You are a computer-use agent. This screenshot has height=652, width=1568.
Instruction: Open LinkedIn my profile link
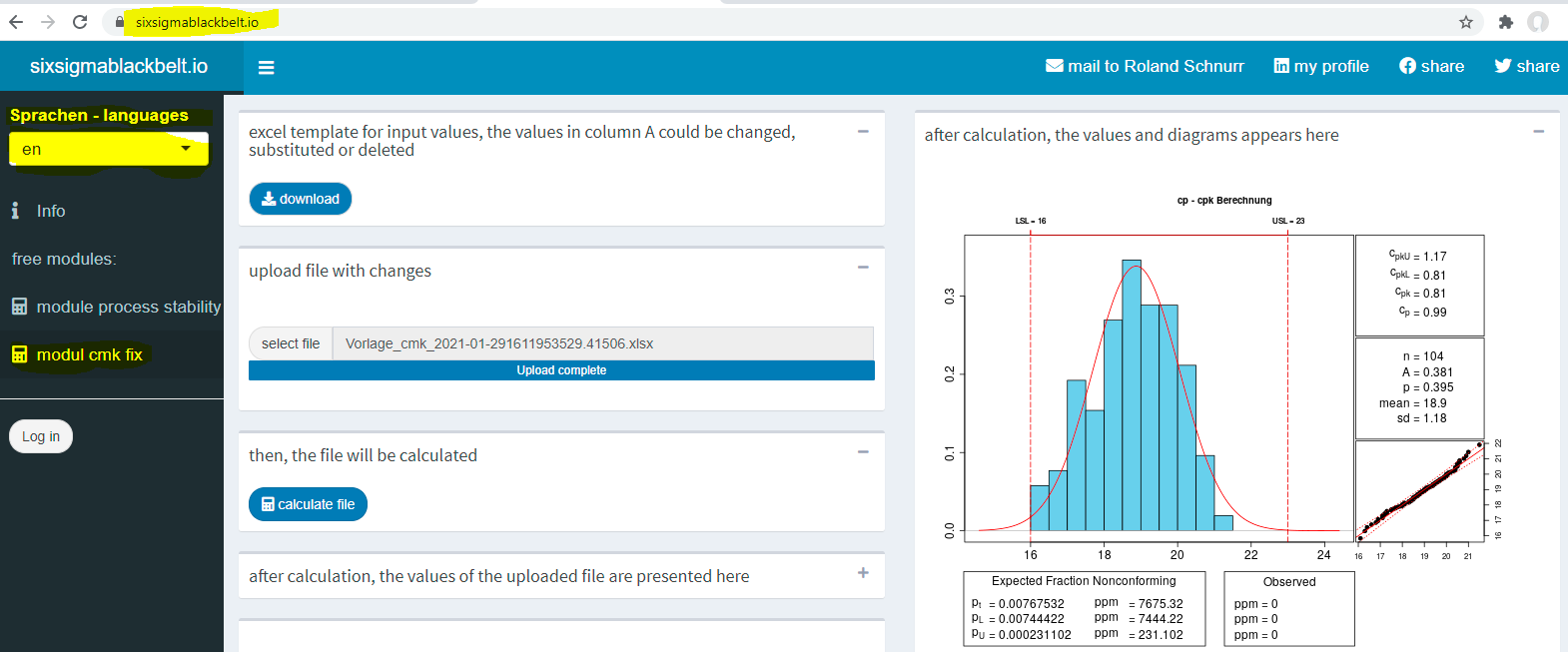click(1321, 66)
